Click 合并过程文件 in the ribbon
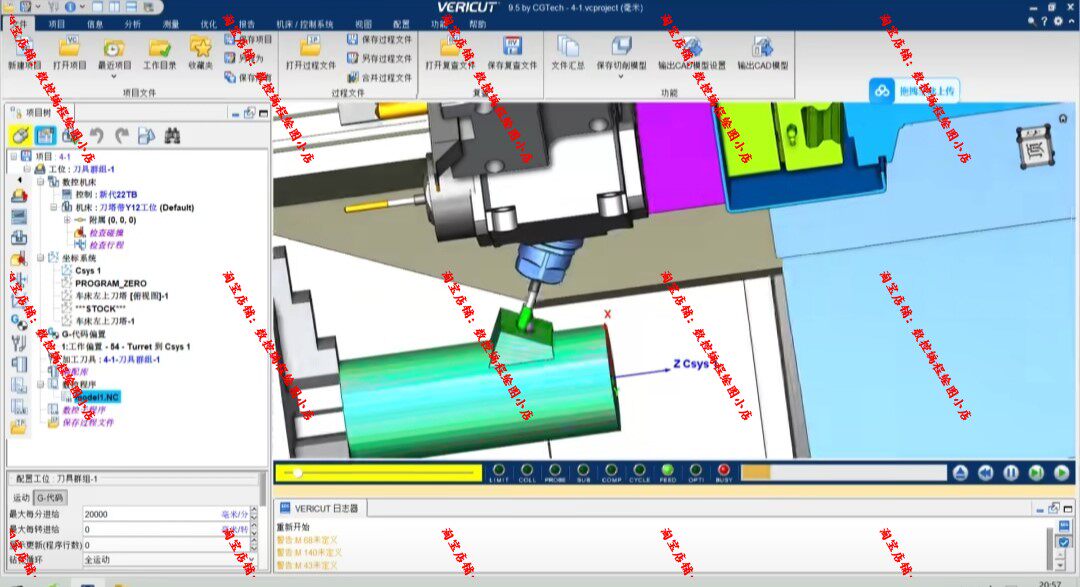1080x587 pixels. (379, 78)
